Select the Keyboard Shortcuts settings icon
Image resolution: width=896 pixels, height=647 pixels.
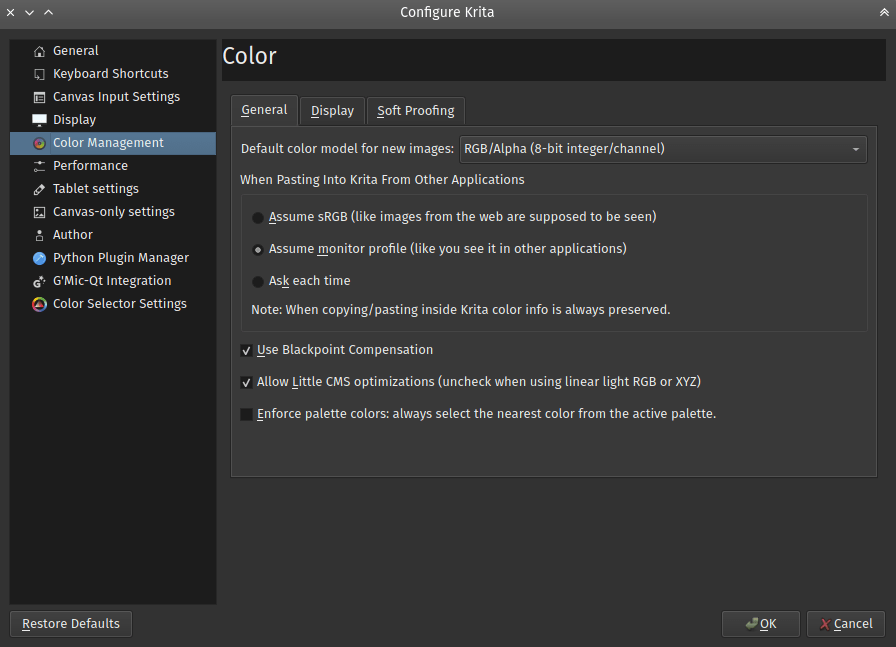[37, 73]
